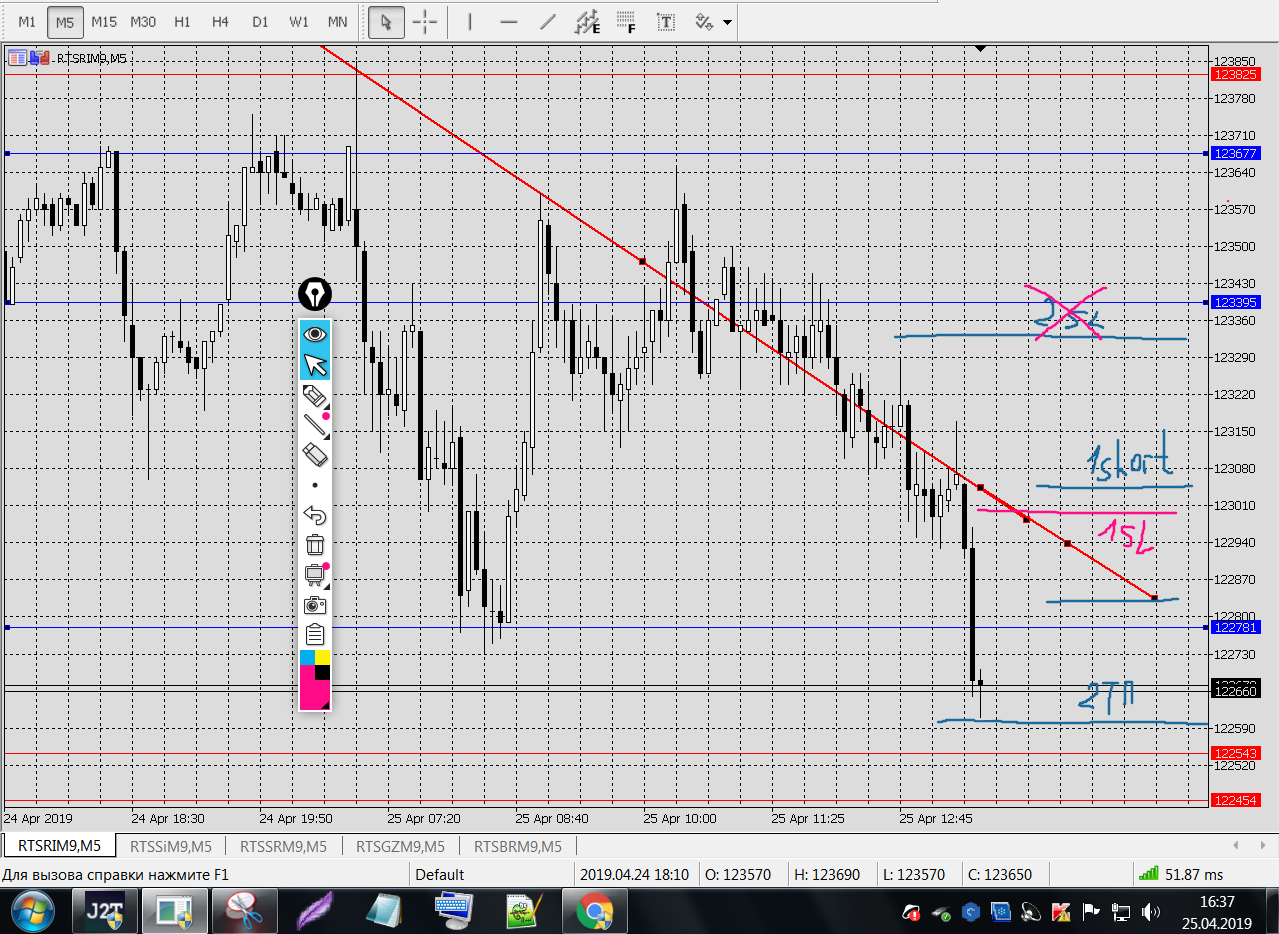This screenshot has width=1279, height=934.
Task: Pick the cyan color swatch
Action: point(308,657)
